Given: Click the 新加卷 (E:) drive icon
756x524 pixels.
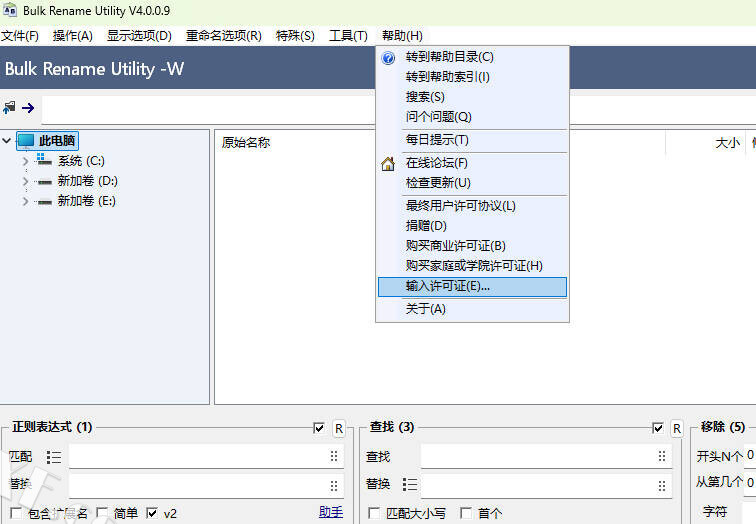Looking at the screenshot, I should 44,202.
